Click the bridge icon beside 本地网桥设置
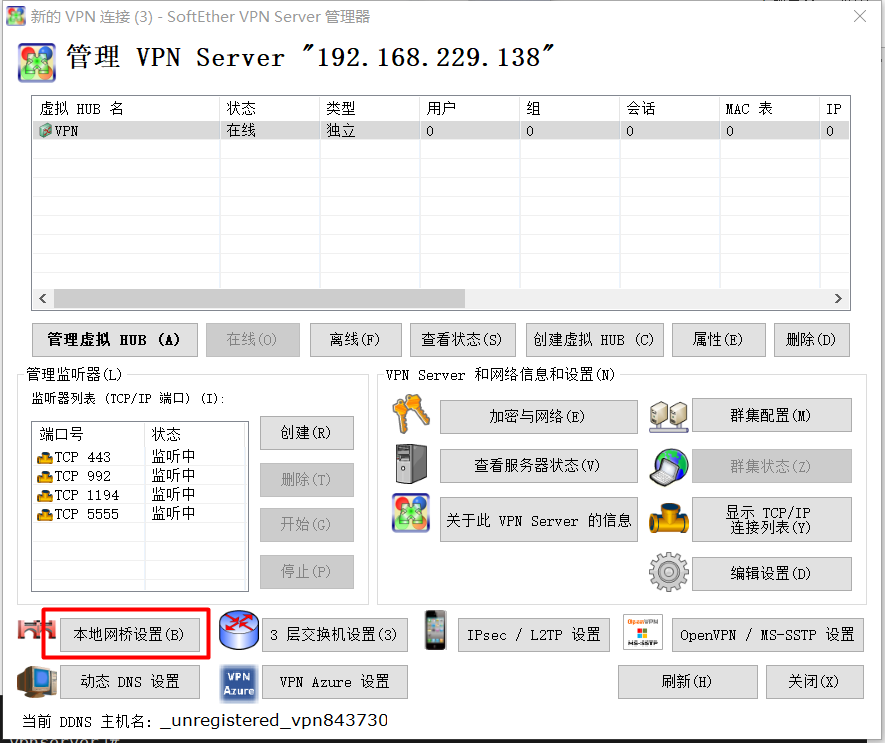This screenshot has height=743, width=885. 37,630
